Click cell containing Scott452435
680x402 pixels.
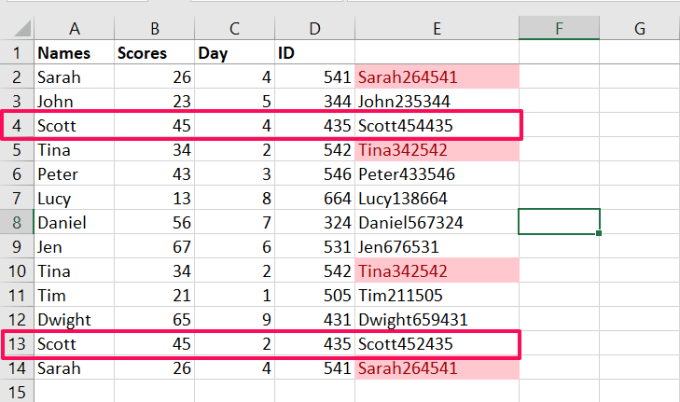point(437,344)
